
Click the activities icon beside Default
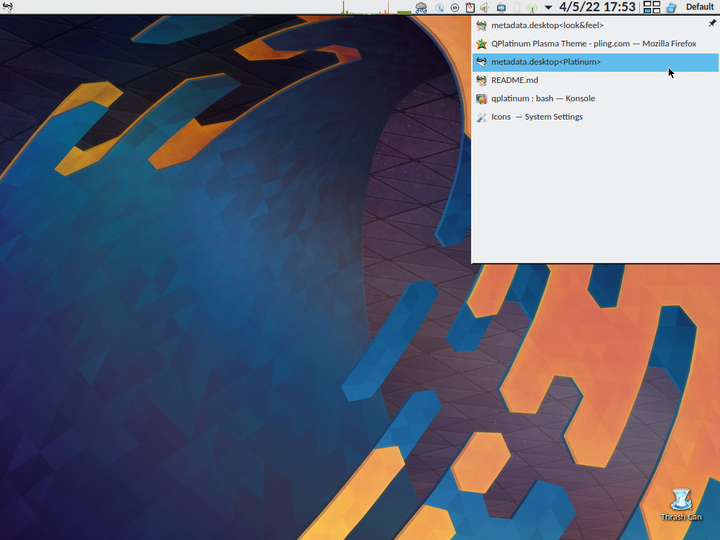pos(671,7)
